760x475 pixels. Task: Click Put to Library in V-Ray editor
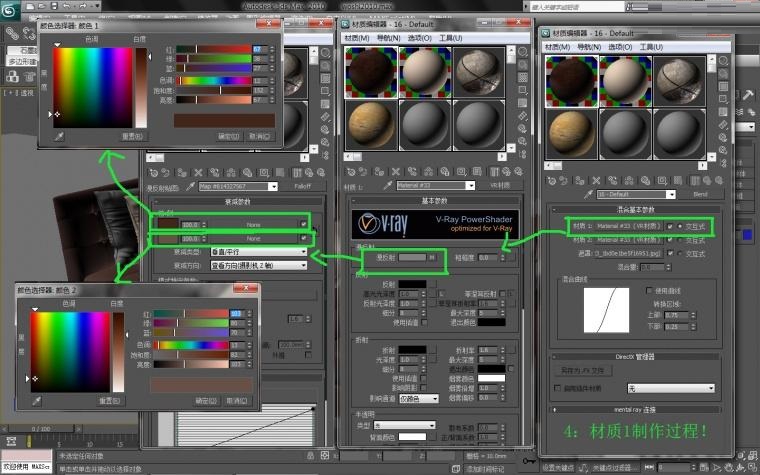[x=444, y=172]
